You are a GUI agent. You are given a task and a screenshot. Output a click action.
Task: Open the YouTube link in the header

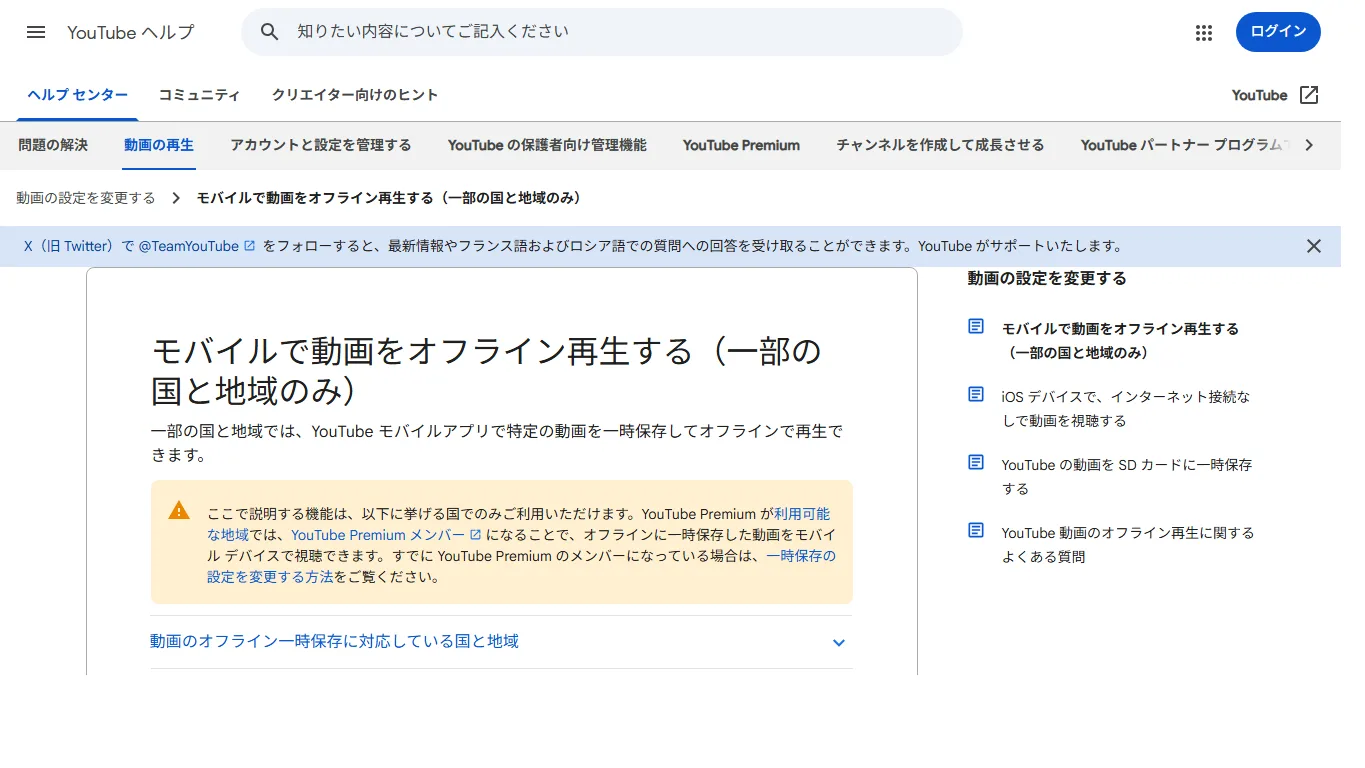(x=1259, y=95)
